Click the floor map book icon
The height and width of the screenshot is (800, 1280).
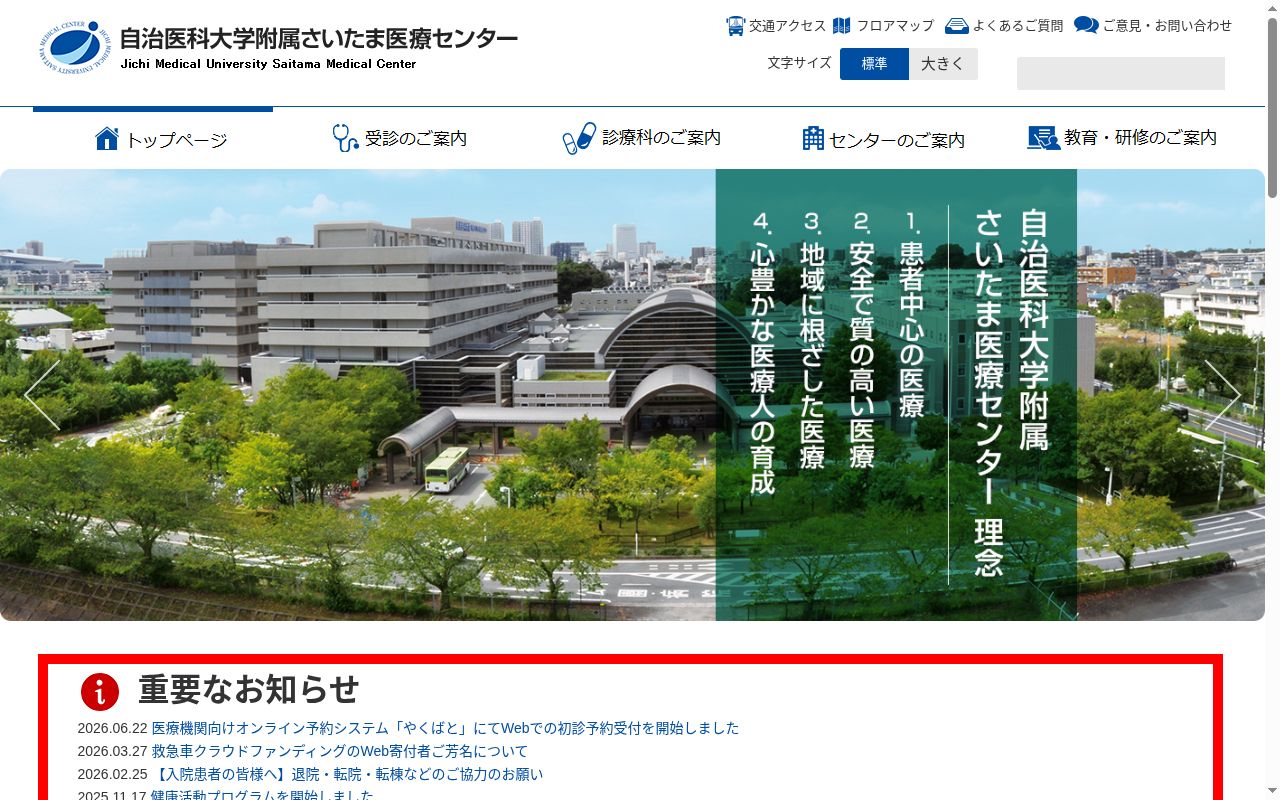(842, 26)
